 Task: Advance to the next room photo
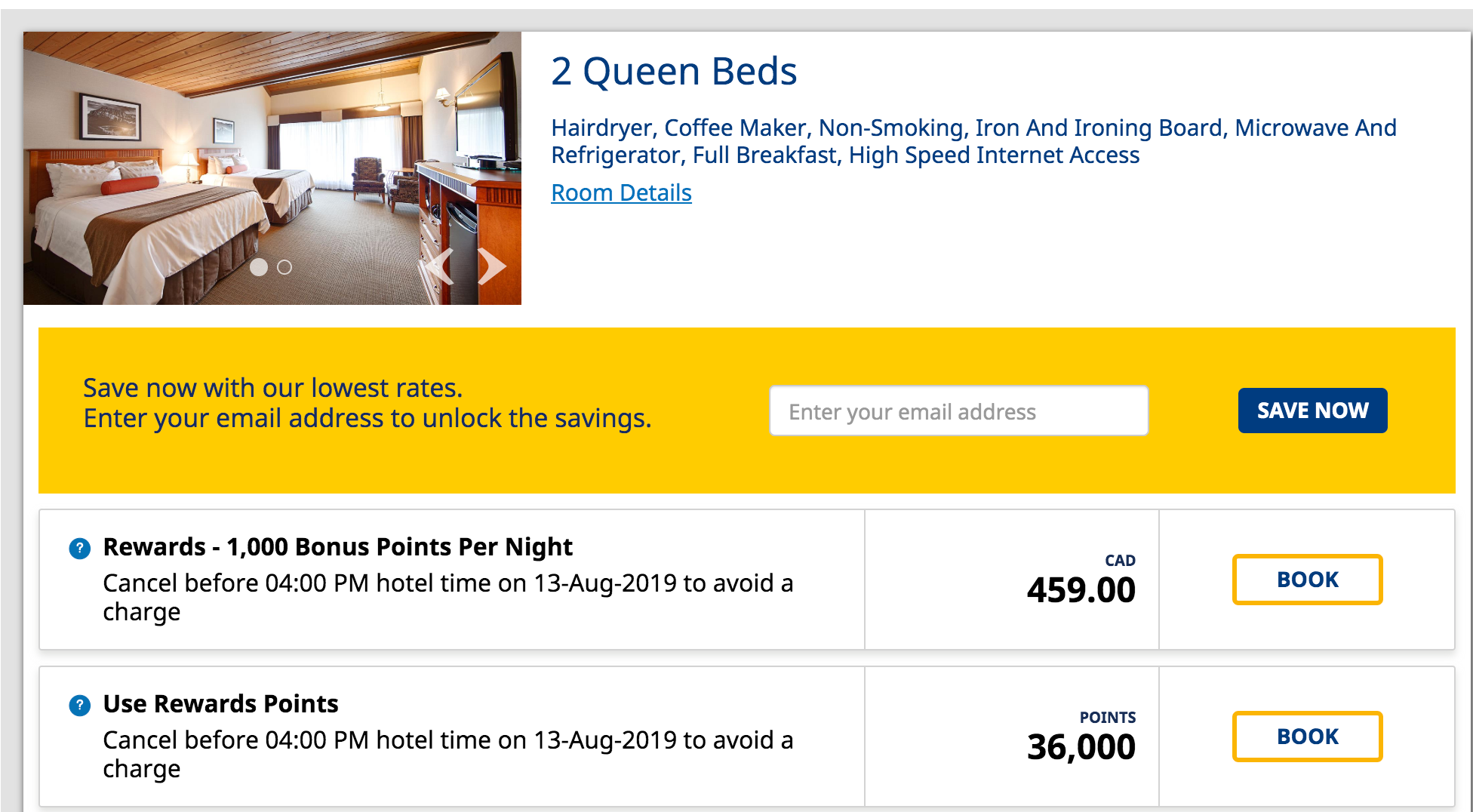[491, 266]
